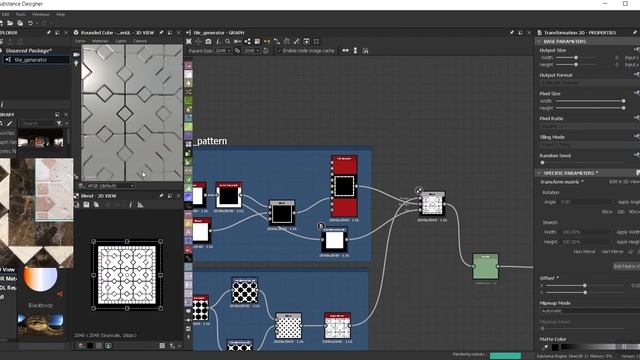Click the Random Seed expose icon
The width and height of the screenshot is (640, 360).
(x=636, y=155)
